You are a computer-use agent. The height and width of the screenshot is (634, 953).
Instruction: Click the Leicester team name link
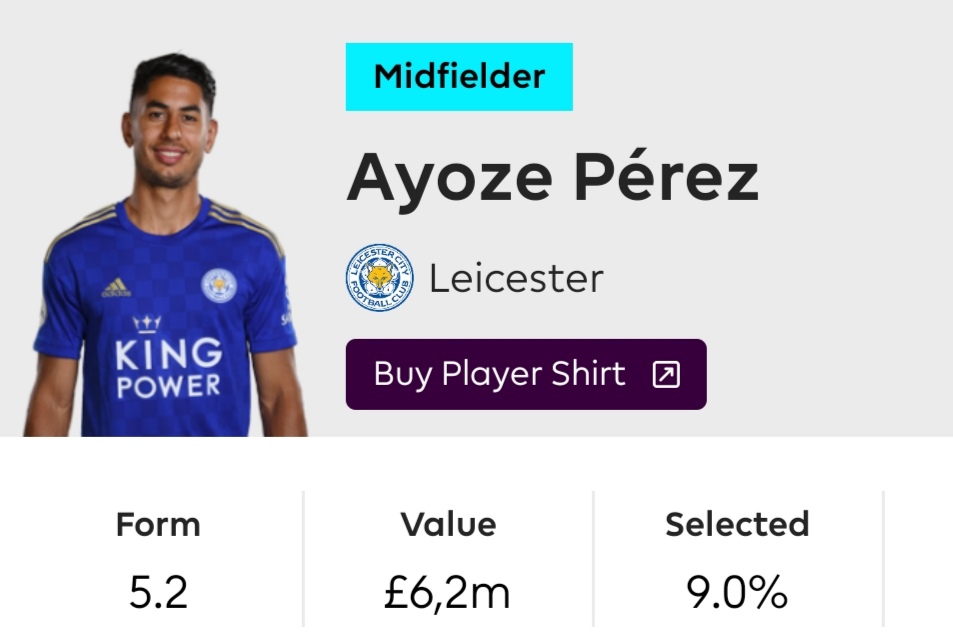[x=517, y=279]
